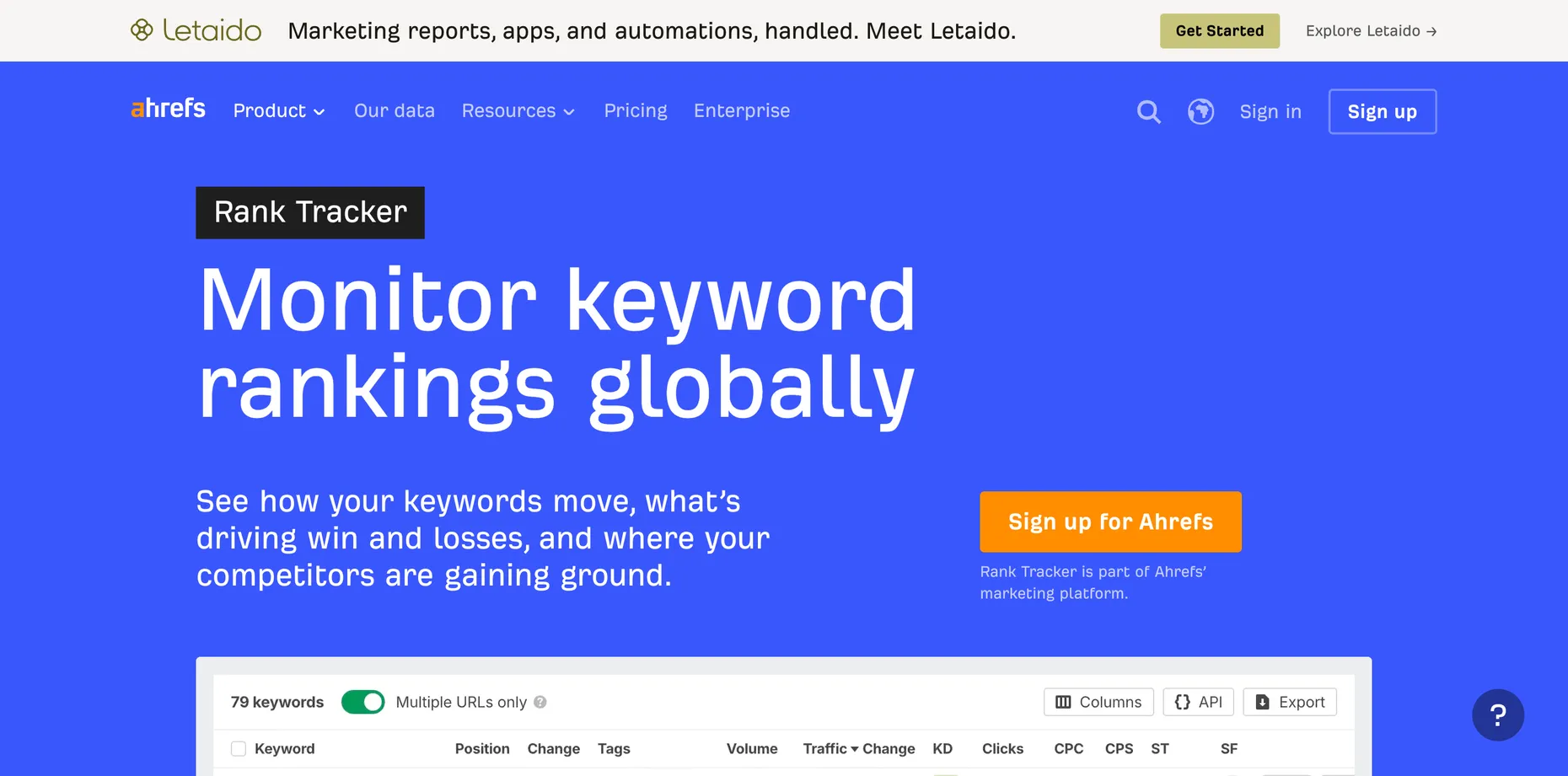1568x776 pixels.
Task: Check the select-all Keyword checkbox
Action: 239,748
